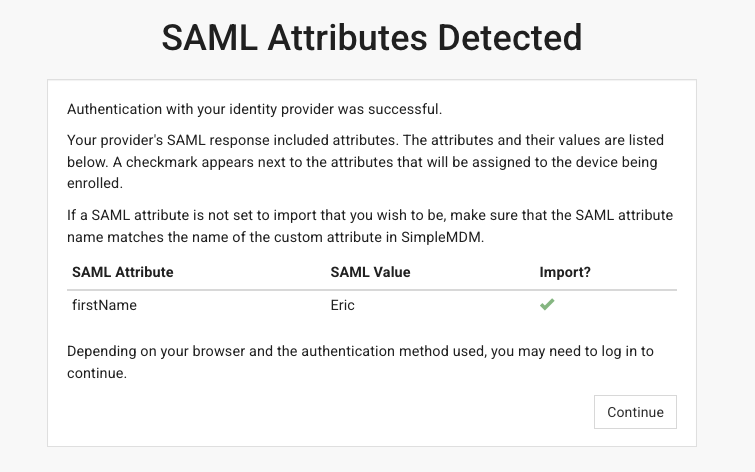The width and height of the screenshot is (755, 472).
Task: Click the "Import?" column header
Action: 564,272
